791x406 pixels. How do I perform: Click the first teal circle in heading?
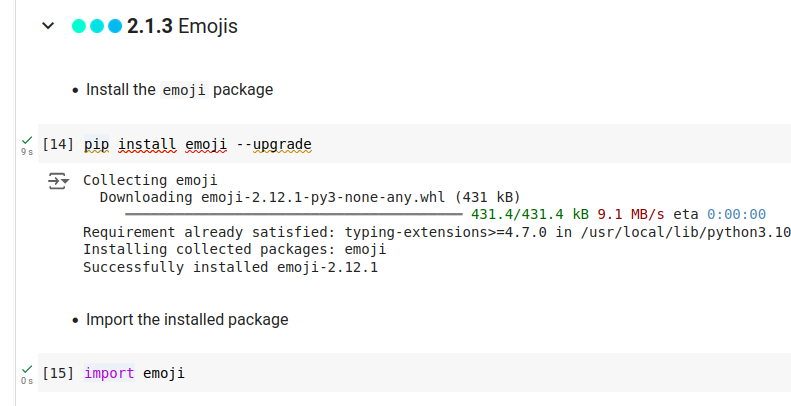(x=80, y=26)
